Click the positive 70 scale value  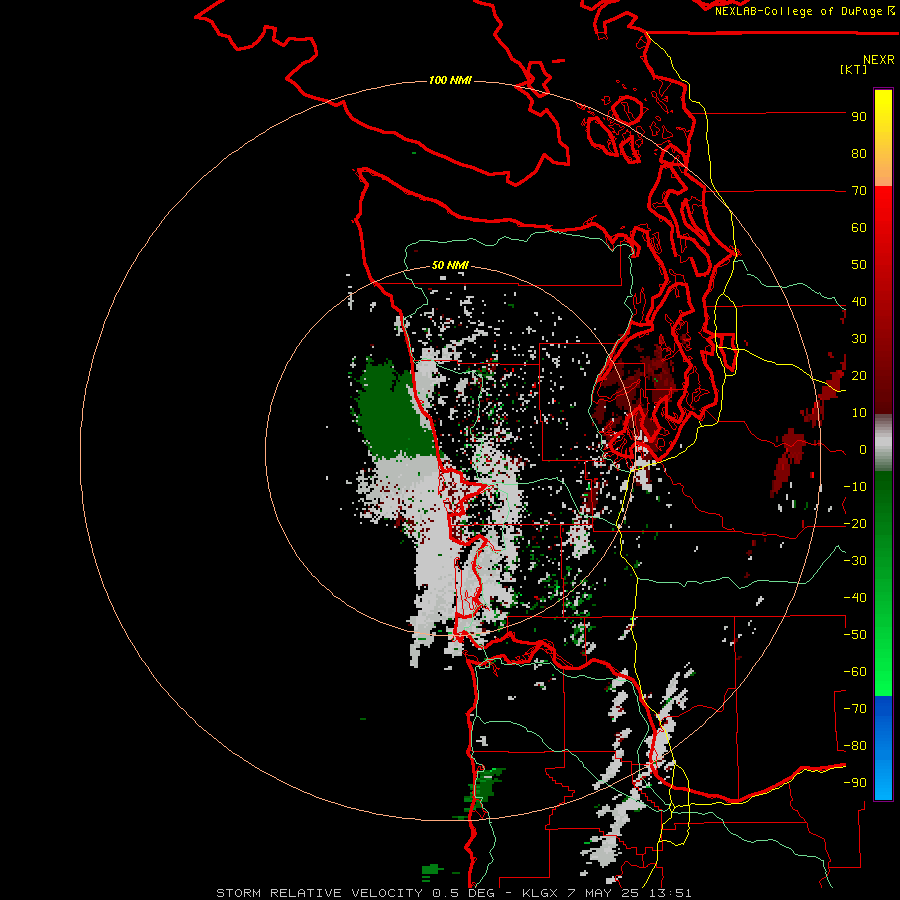click(859, 191)
